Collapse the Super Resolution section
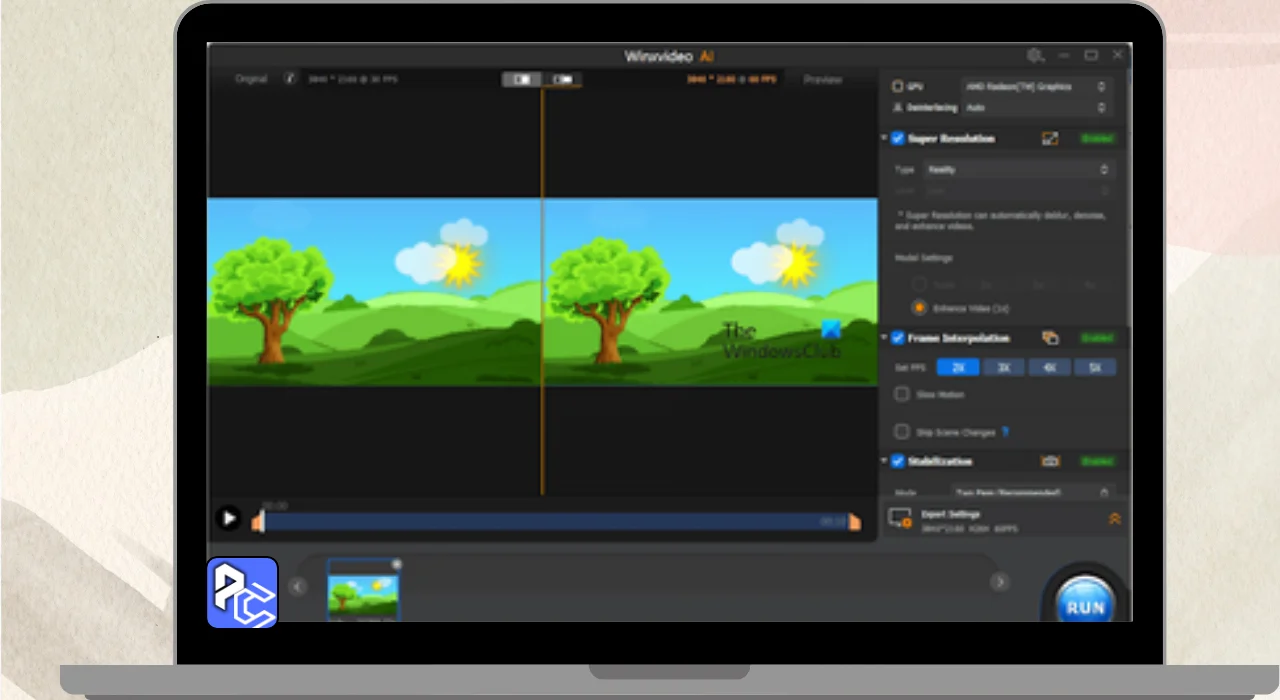This screenshot has width=1280, height=700. click(884, 139)
